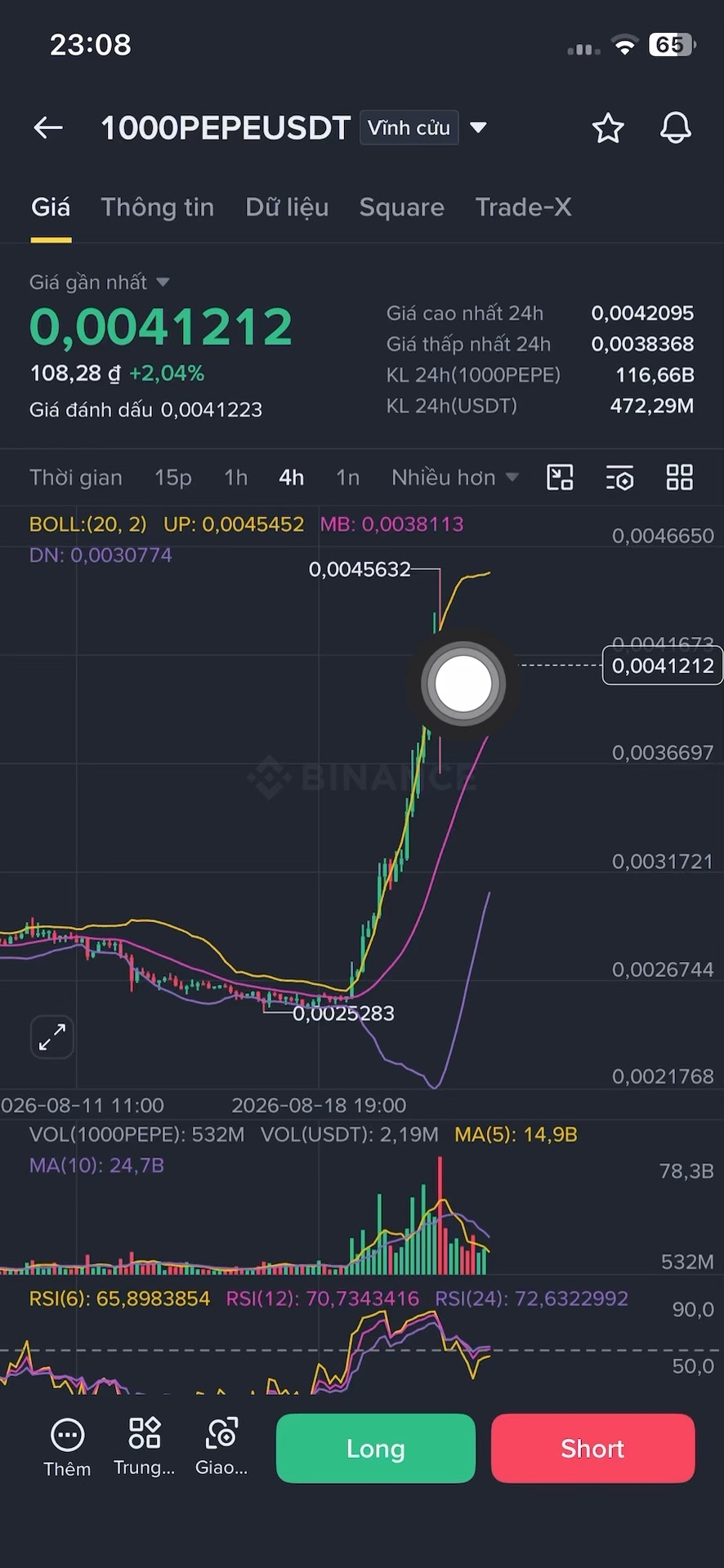Tap the back arrow icon
The image size is (724, 1568).
click(48, 127)
